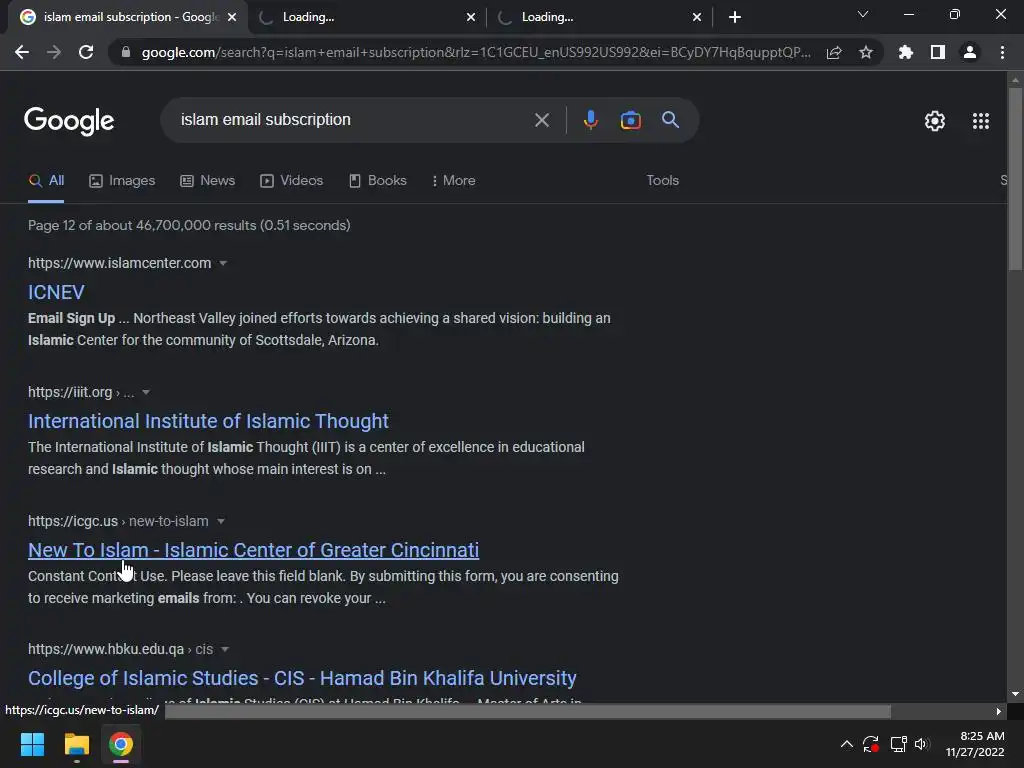
Task: Close the islam email subscription tab
Action: click(232, 17)
